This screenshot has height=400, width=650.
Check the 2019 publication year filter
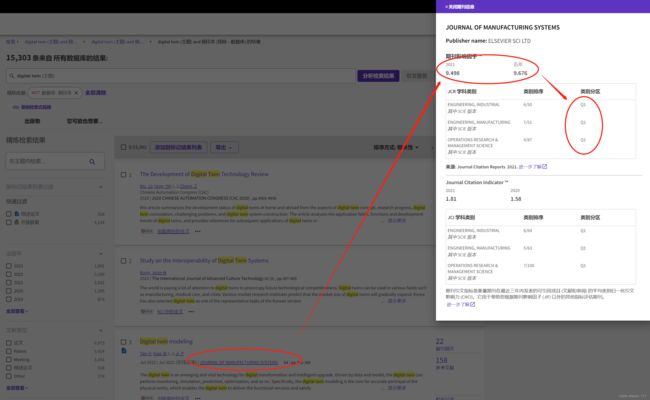9,299
